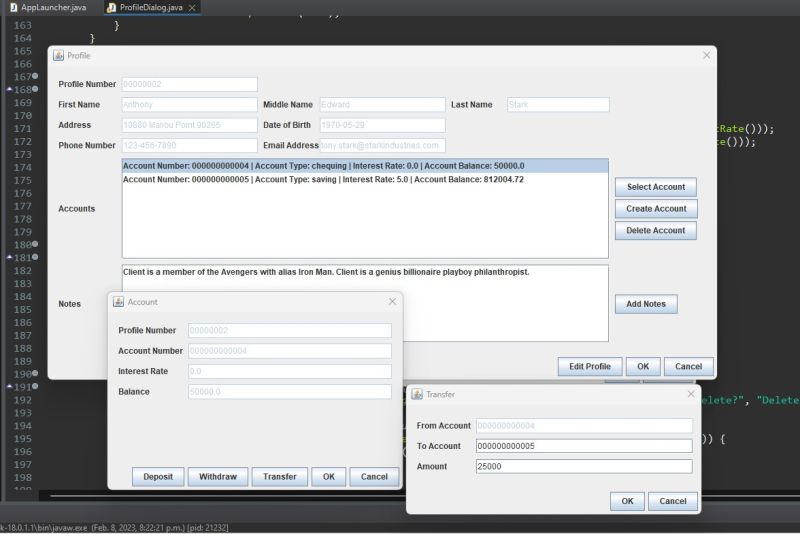Click Profile Number field in Account dialog
The height and width of the screenshot is (534, 800).
290,330
